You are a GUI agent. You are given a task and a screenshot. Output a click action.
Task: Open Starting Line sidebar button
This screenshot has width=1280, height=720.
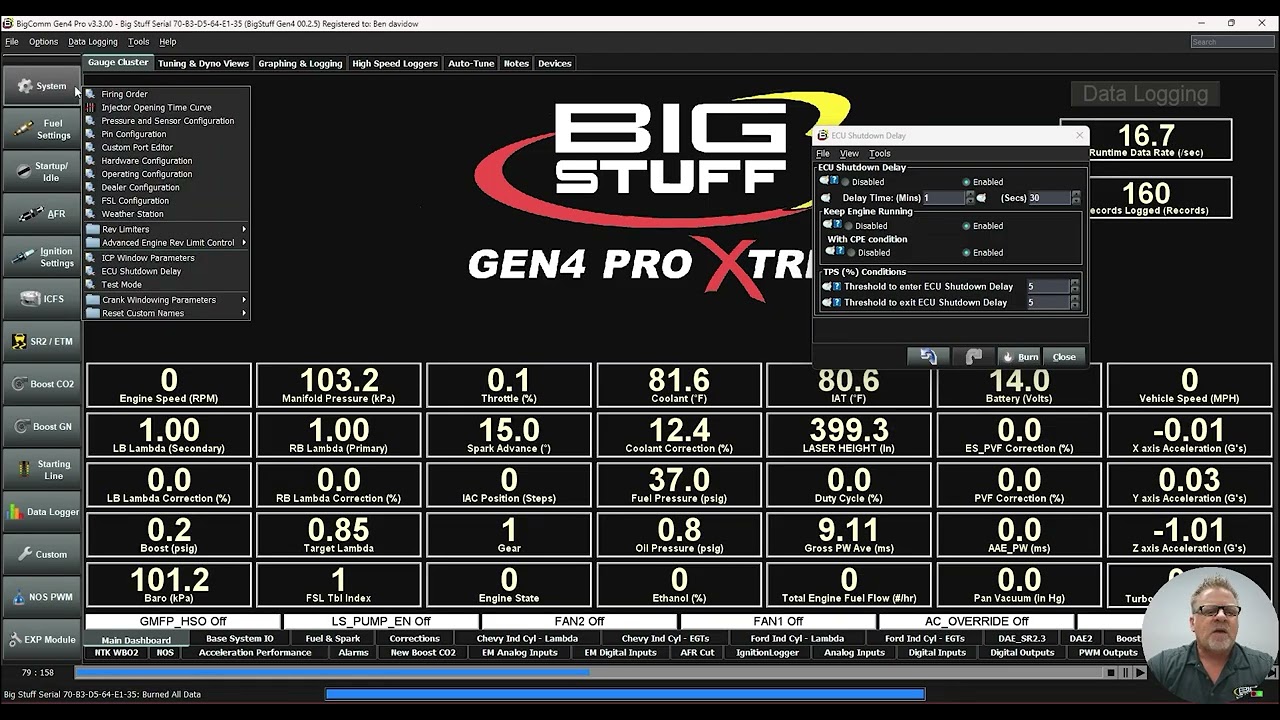[42, 469]
